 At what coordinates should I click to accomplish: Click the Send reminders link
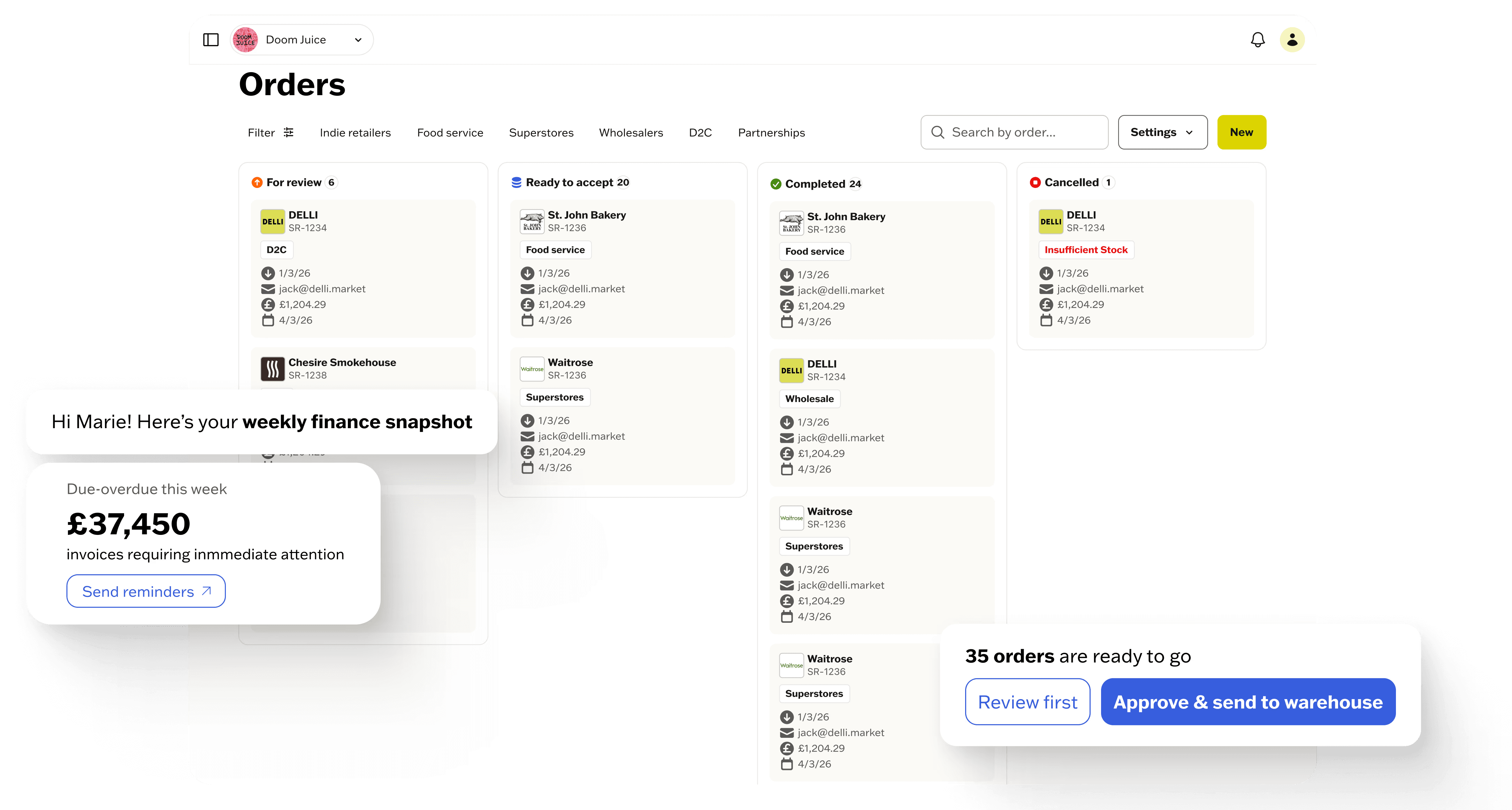(146, 591)
